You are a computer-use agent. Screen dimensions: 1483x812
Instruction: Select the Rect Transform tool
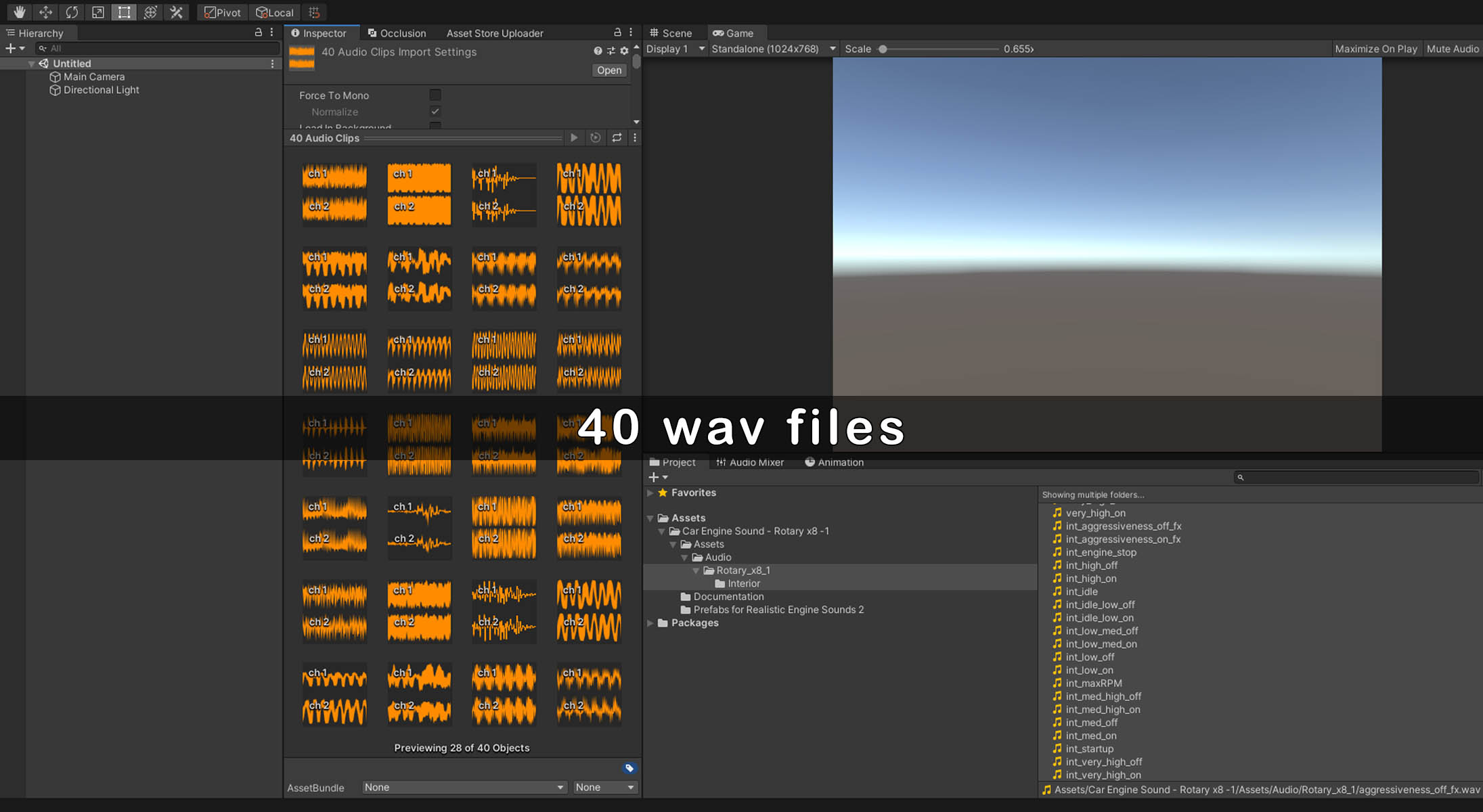(x=124, y=12)
